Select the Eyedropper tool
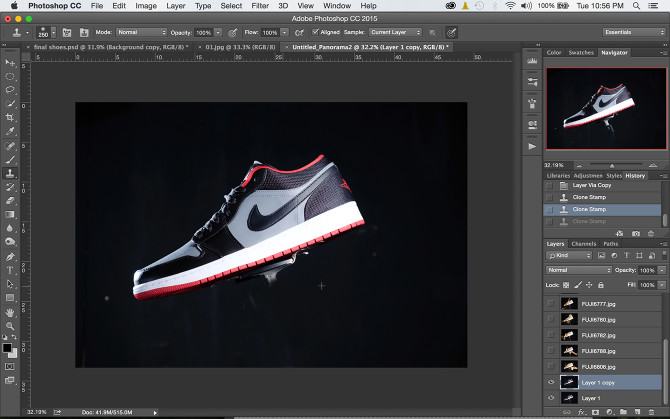This screenshot has height=419, width=670. (x=10, y=131)
